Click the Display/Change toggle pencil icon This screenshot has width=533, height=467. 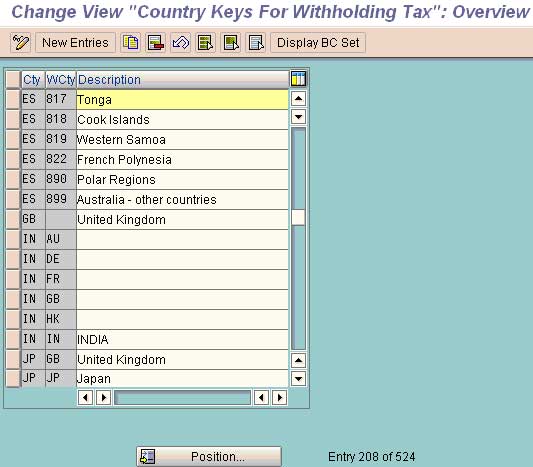click(20, 43)
